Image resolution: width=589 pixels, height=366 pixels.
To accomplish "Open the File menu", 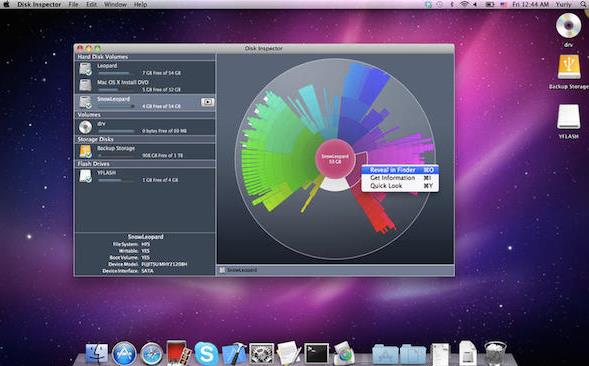I will [x=73, y=5].
